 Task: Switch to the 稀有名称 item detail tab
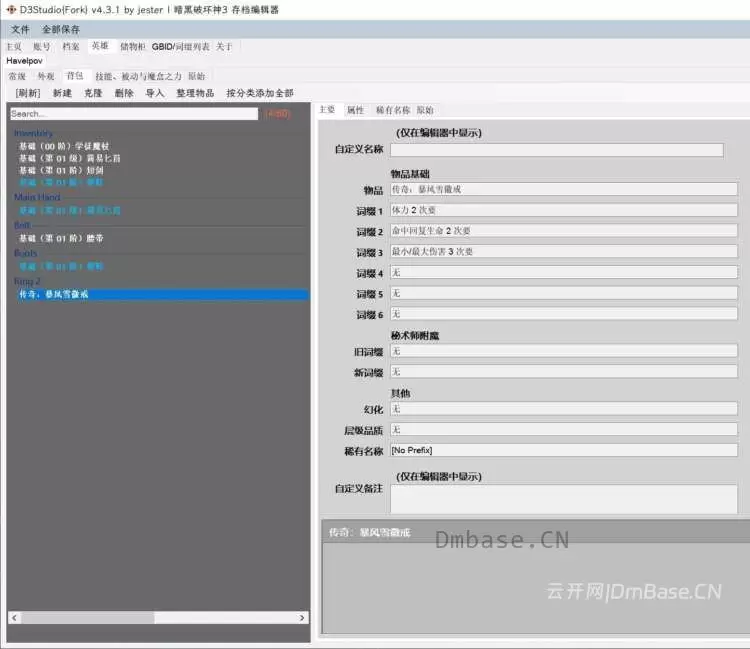[x=393, y=110]
